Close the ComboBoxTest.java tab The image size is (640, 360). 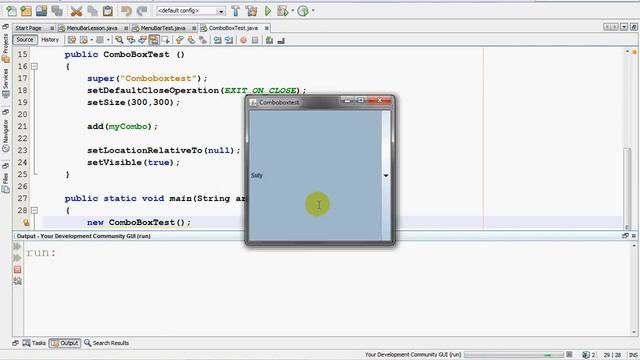coord(267,28)
